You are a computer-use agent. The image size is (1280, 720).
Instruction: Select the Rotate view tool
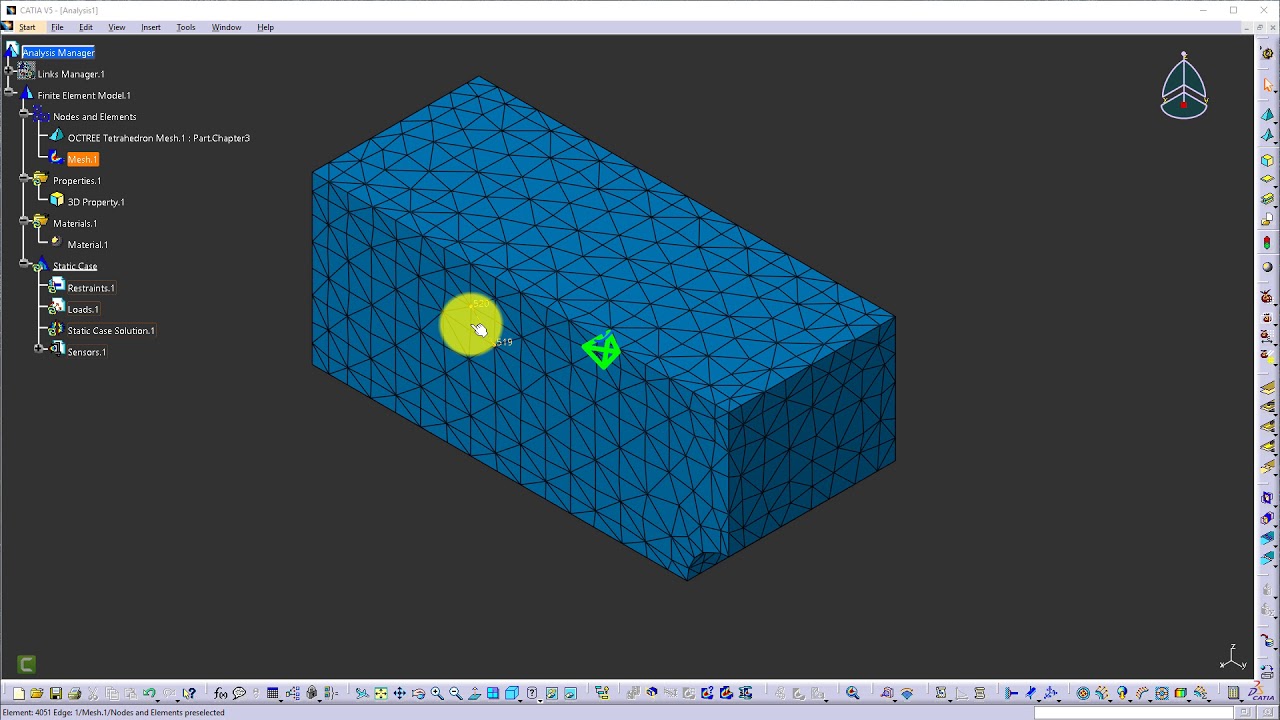click(x=418, y=693)
